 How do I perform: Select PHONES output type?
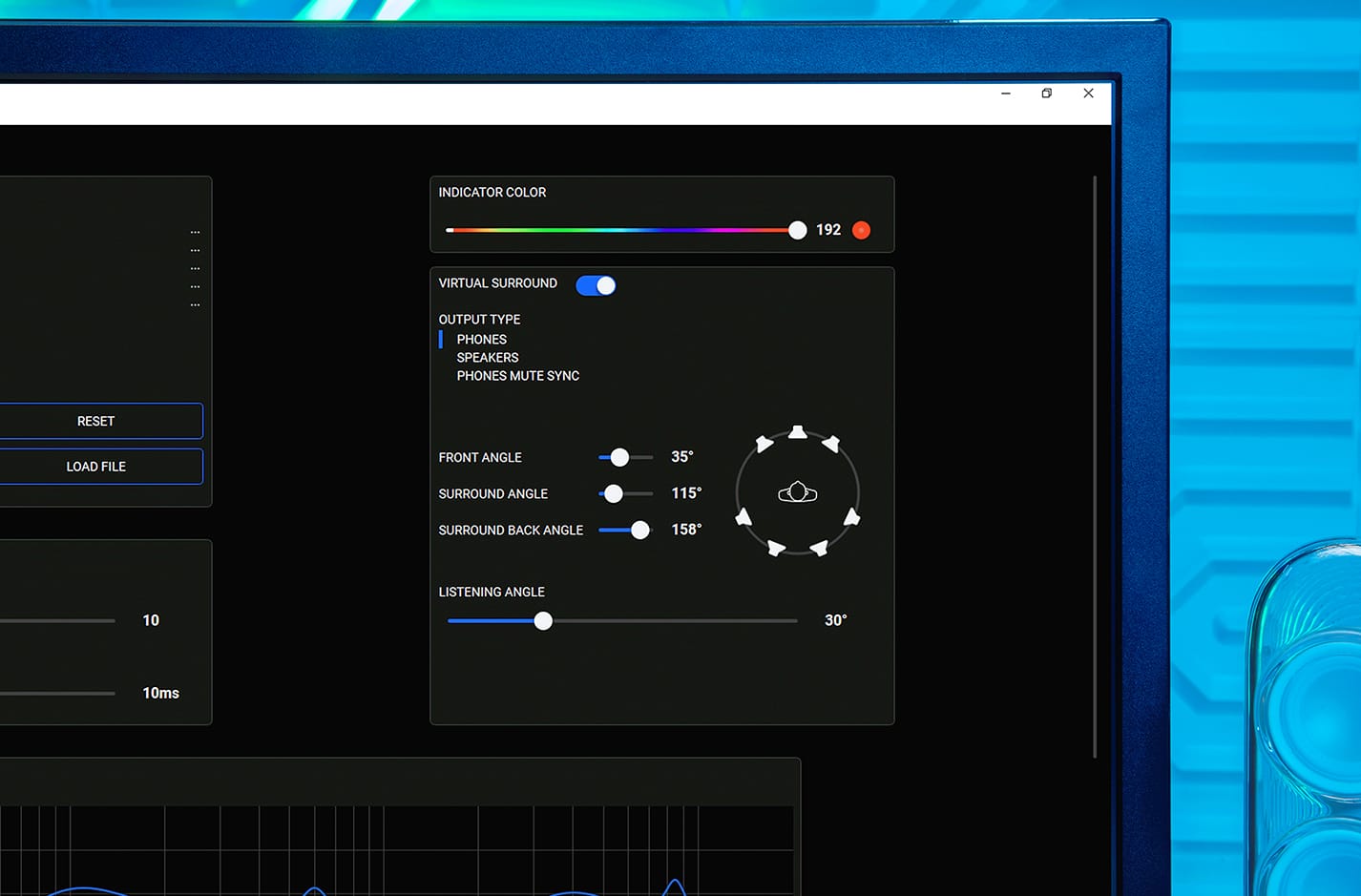click(x=481, y=340)
